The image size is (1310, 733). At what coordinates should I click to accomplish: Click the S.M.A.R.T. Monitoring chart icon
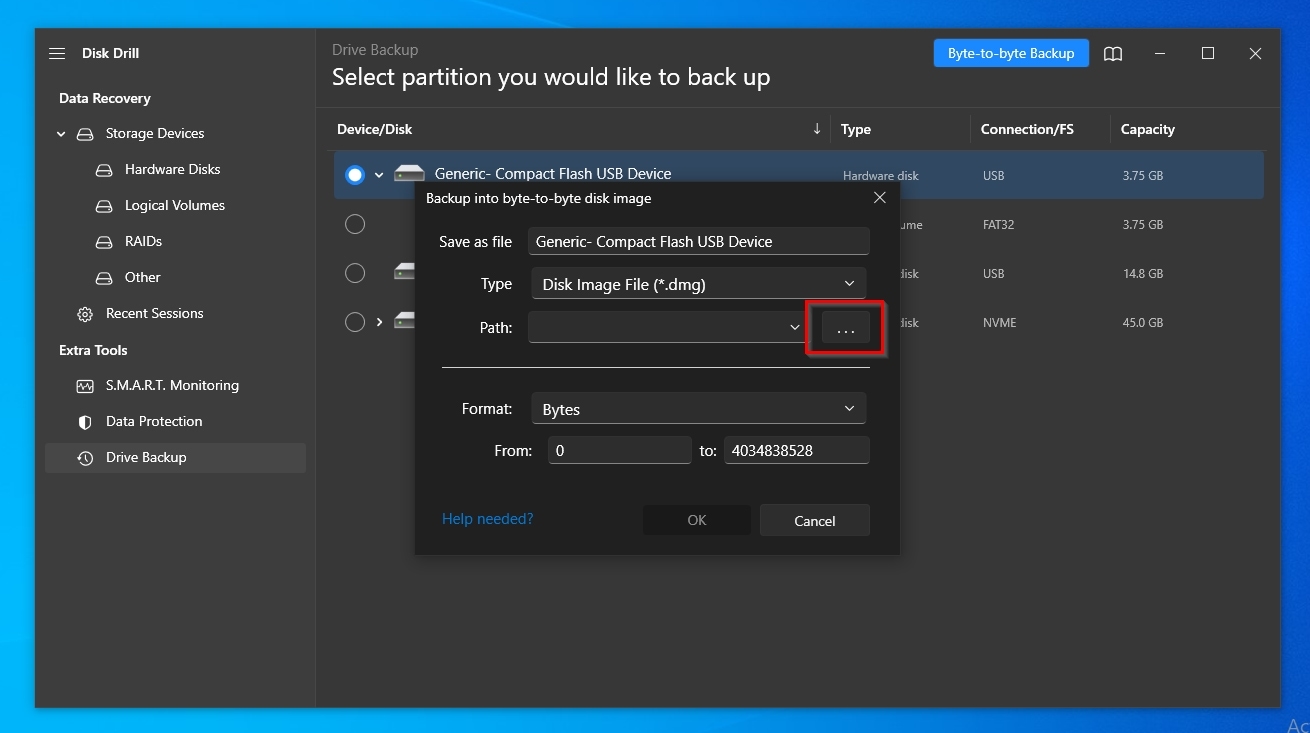coord(85,386)
